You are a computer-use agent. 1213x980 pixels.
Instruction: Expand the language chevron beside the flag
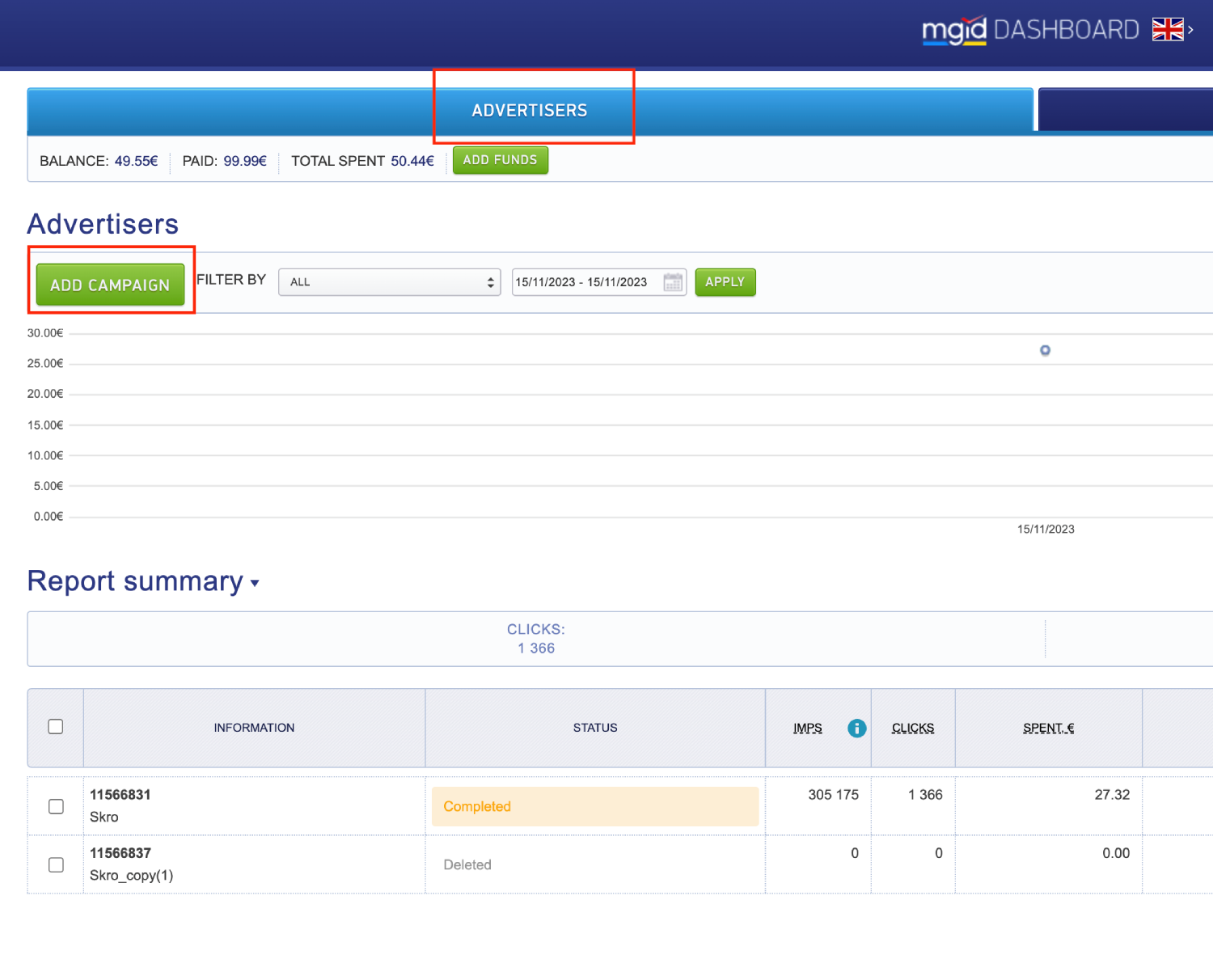(1190, 29)
